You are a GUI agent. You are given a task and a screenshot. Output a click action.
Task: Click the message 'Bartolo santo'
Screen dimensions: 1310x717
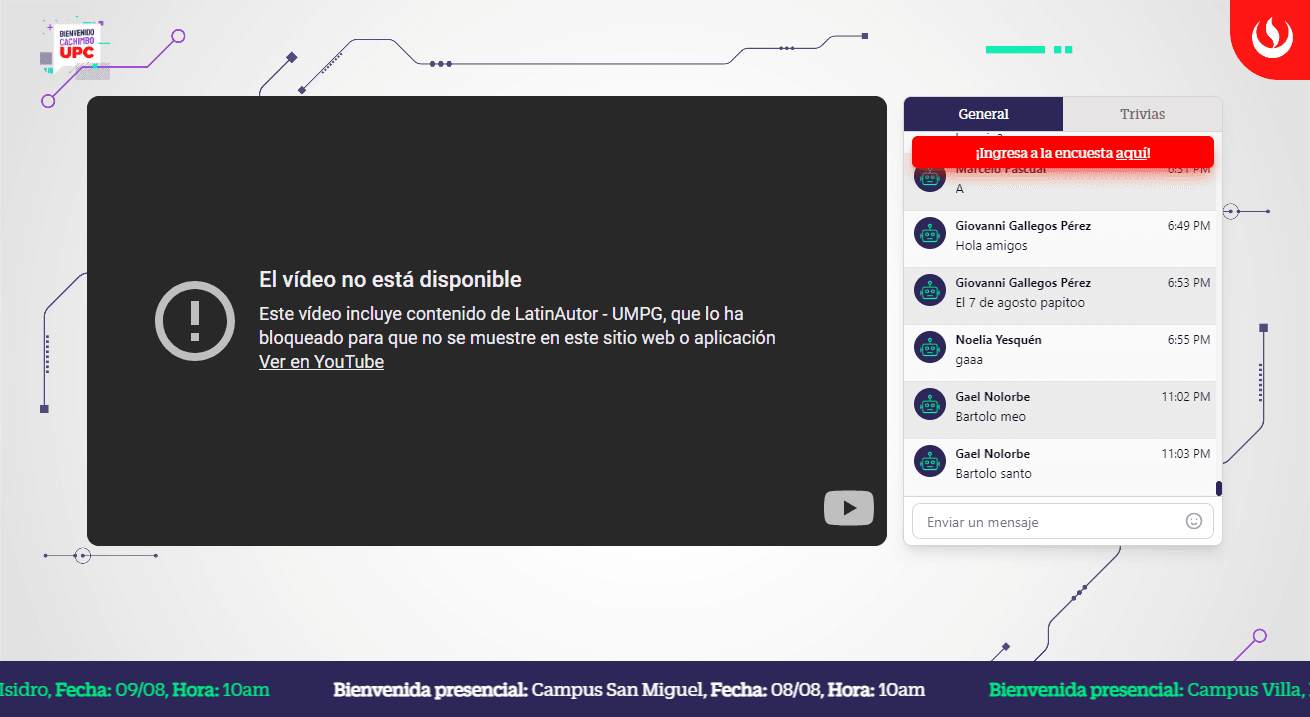tap(994, 474)
